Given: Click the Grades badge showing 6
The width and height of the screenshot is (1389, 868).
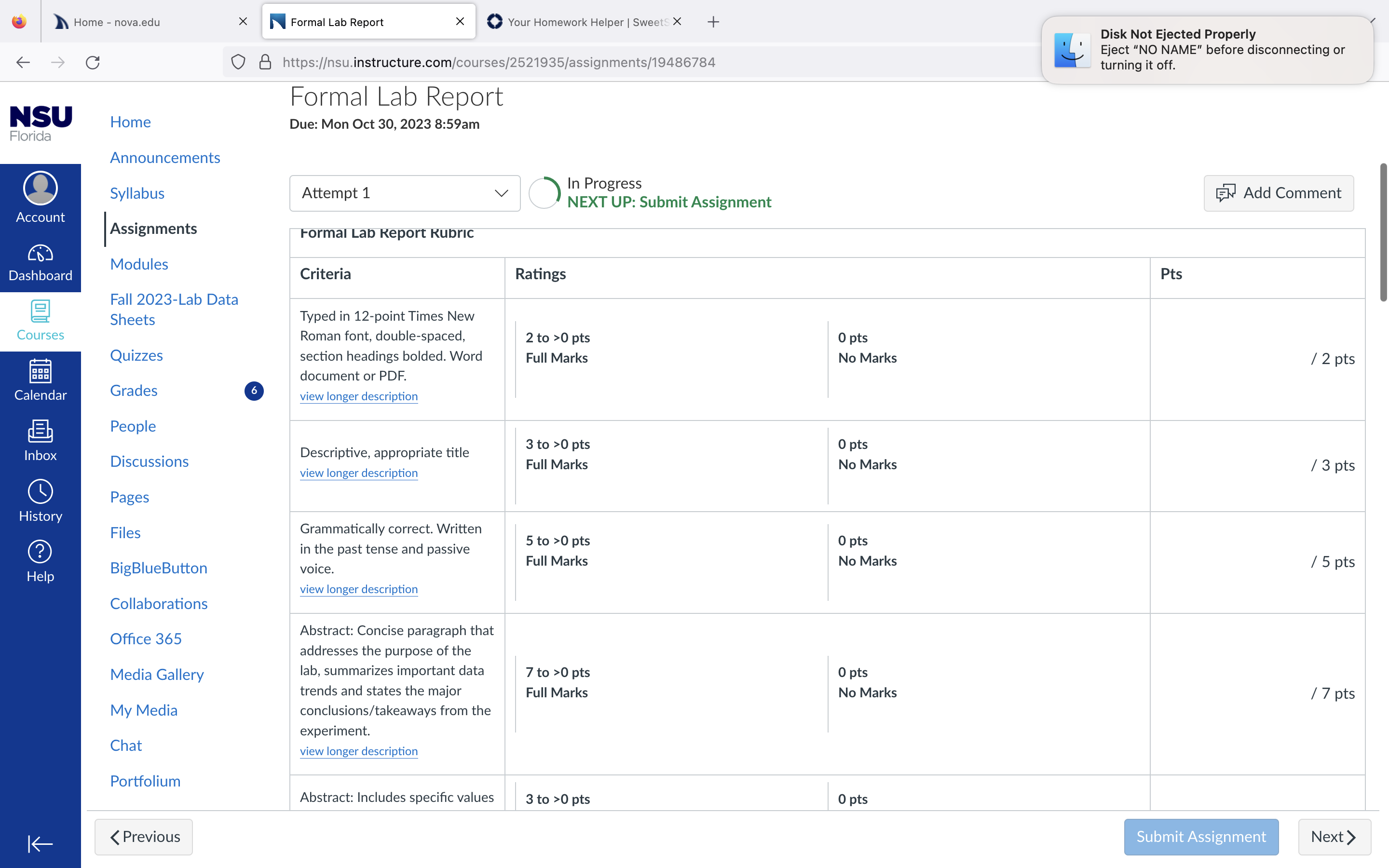Looking at the screenshot, I should 254,391.
